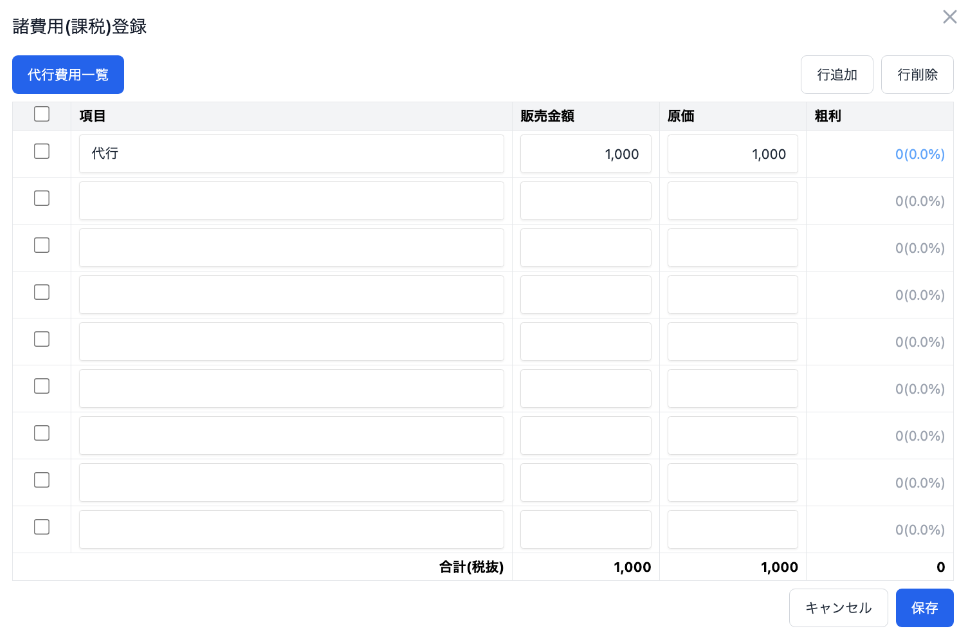Tick the second row's checkbox
Screen dimensions: 971x643
[x=42, y=199]
